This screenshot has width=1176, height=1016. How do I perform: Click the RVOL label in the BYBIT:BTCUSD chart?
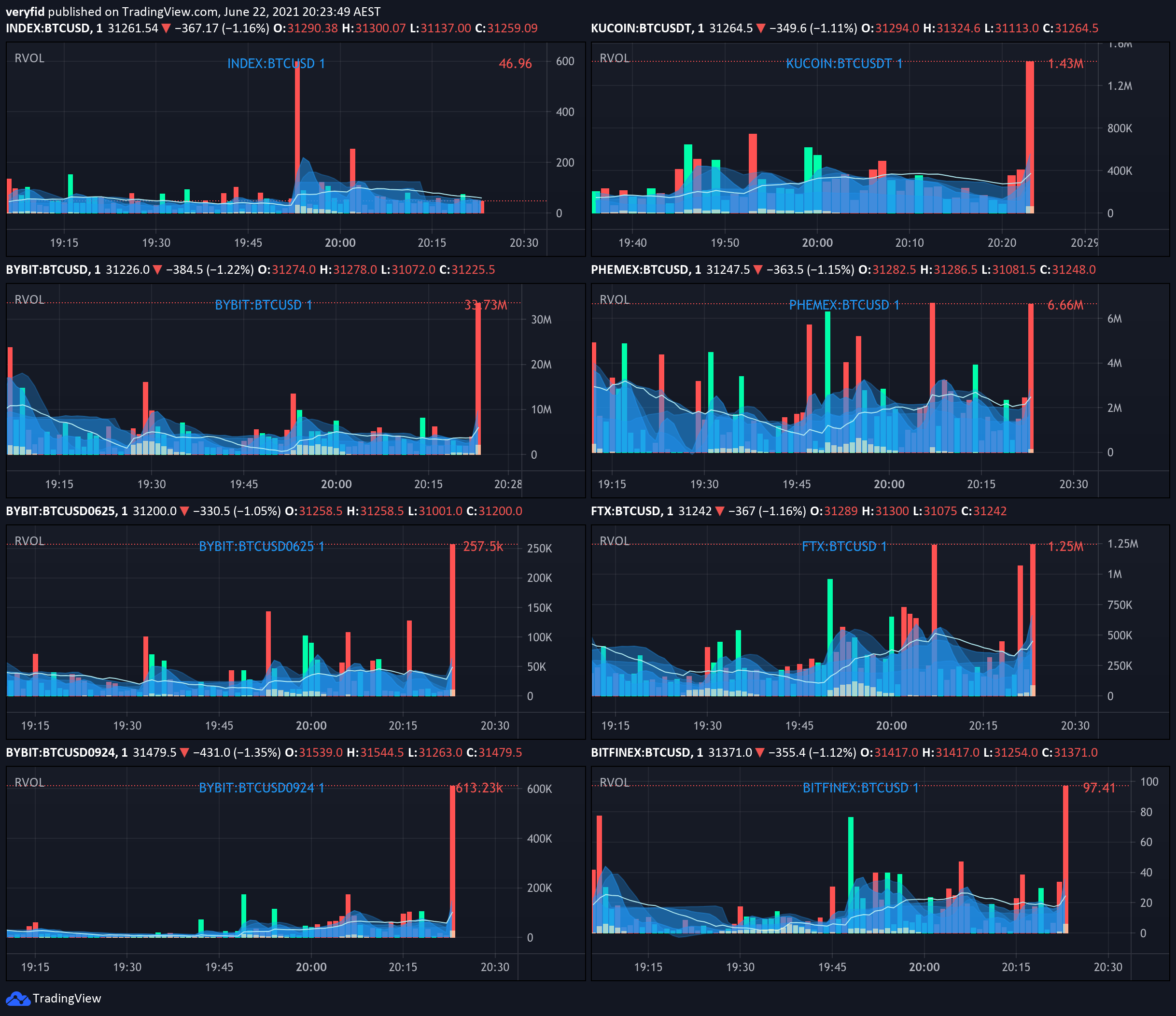[x=29, y=299]
